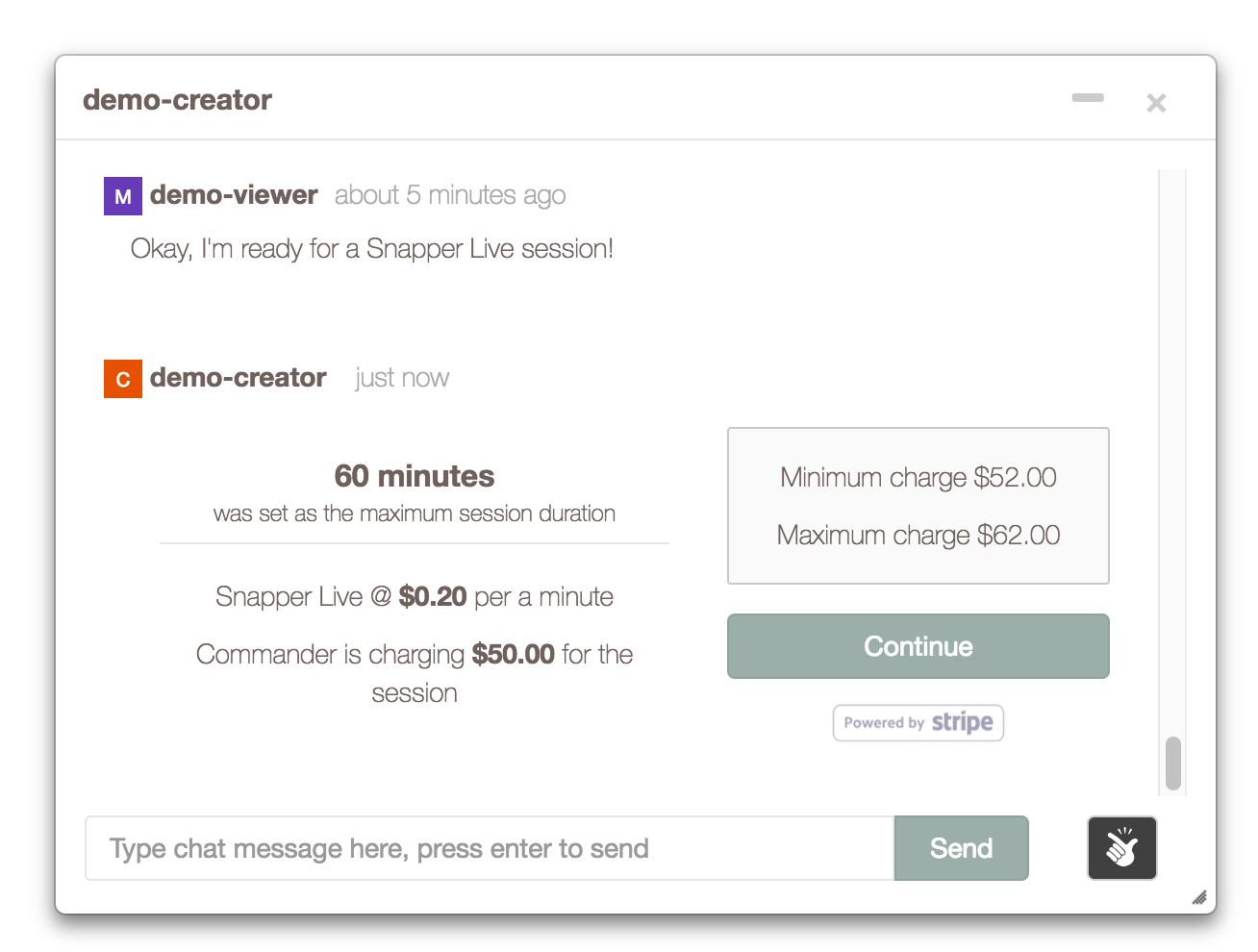This screenshot has width=1258, height=952.
Task: Click the demo-creator window title
Action: 177,100
